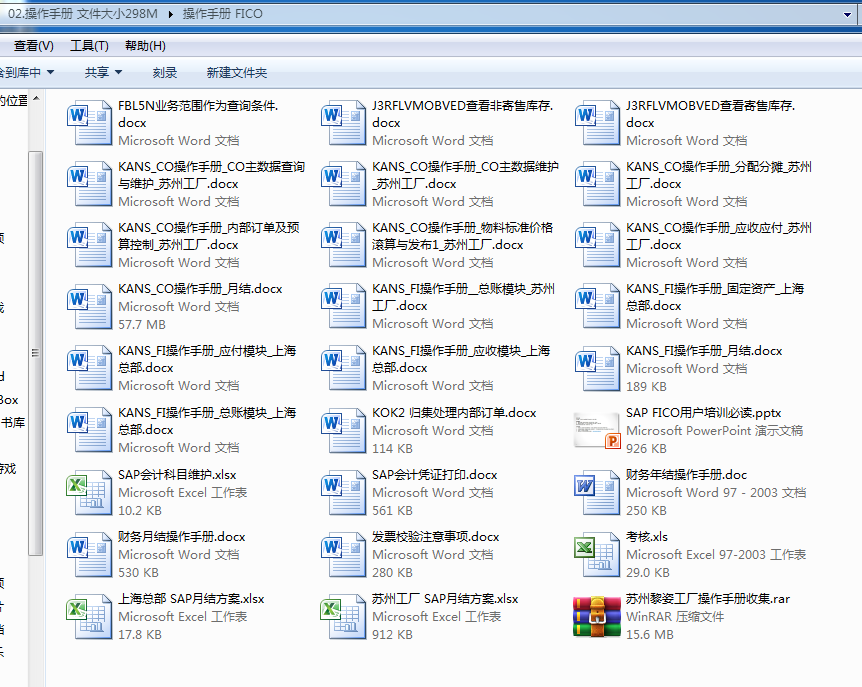Viewport: 862px width, 687px height.
Task: Click 57.7 MB size under KANS_CO月结
Action: click(x=142, y=324)
